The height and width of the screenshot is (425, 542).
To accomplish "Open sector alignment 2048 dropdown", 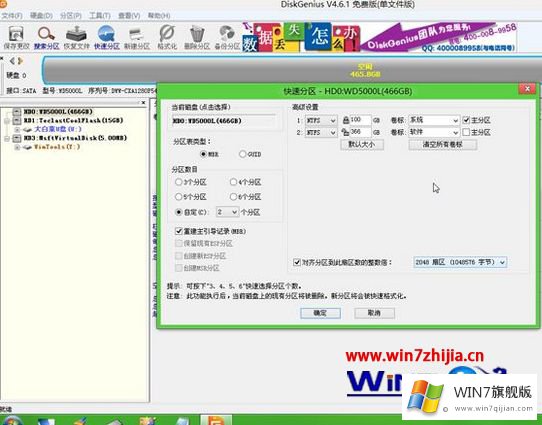I will tap(460, 262).
